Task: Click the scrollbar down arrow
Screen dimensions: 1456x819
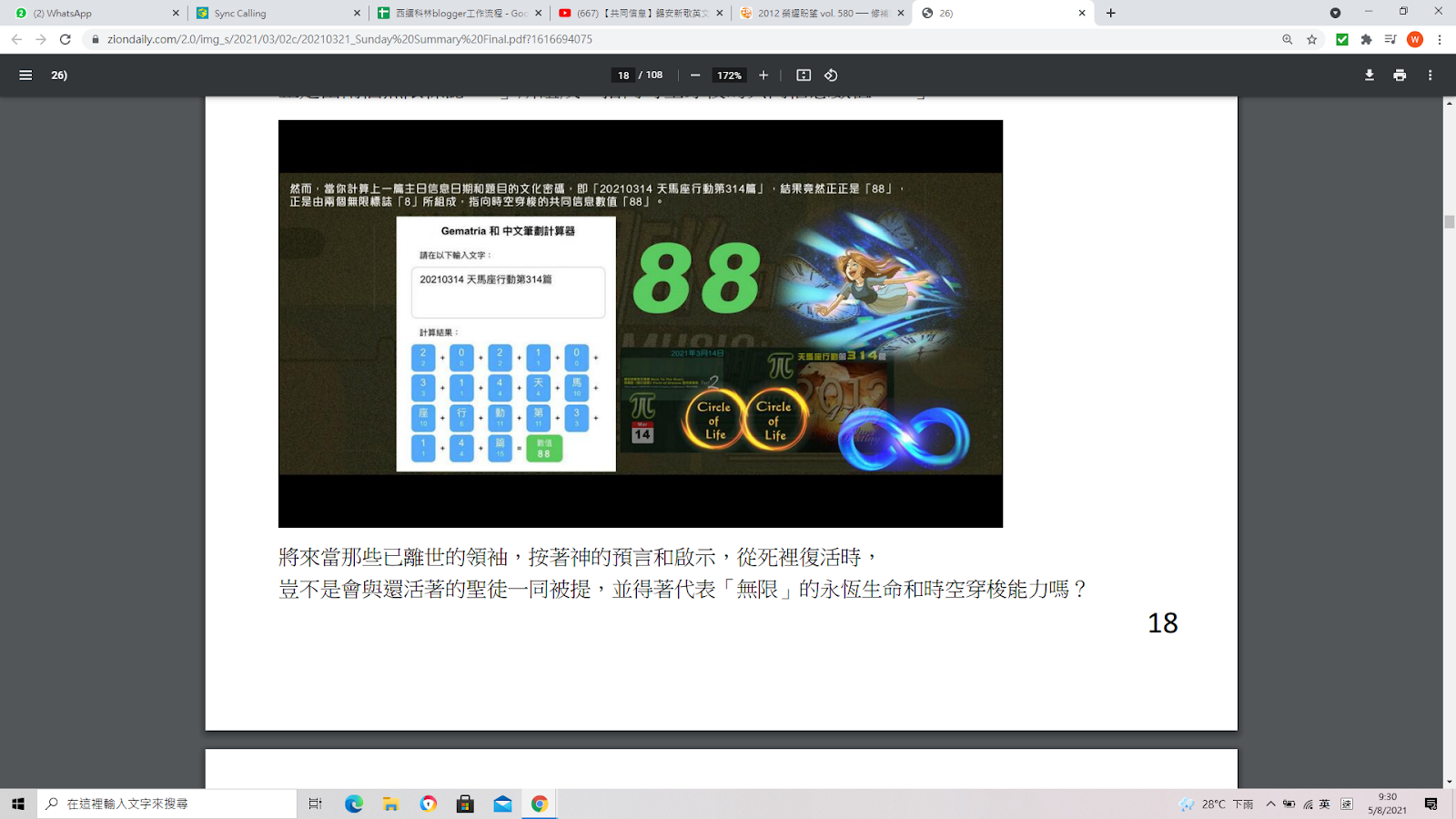Action: coord(1450,782)
